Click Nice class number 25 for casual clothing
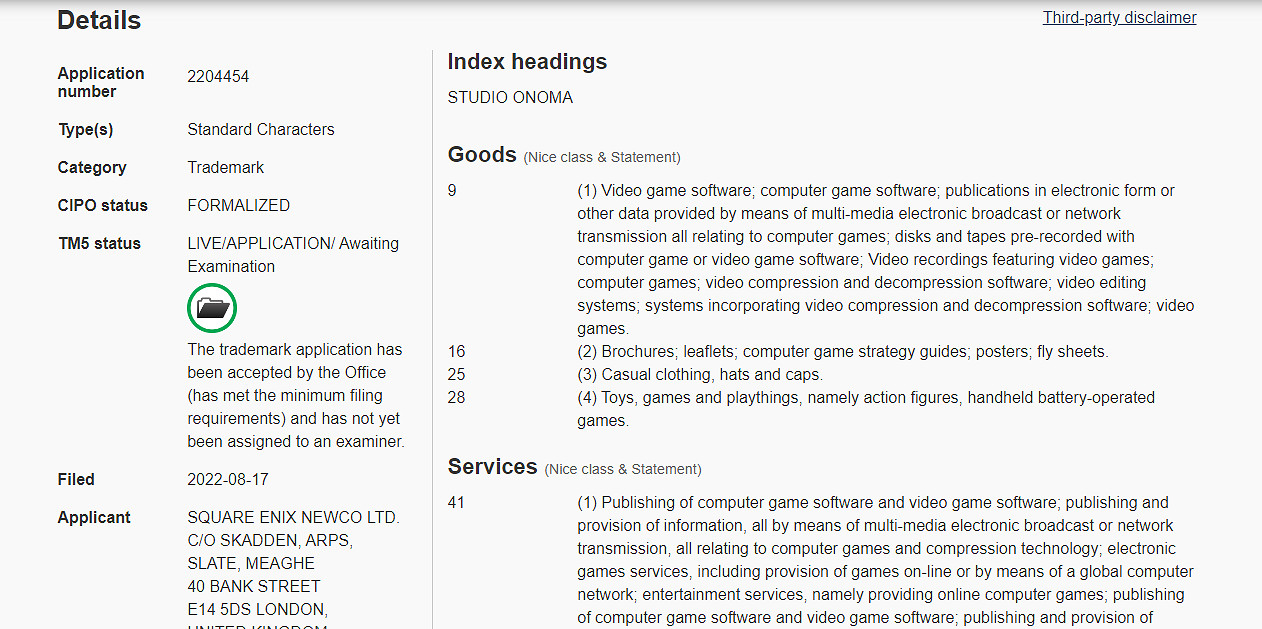 (x=456, y=374)
